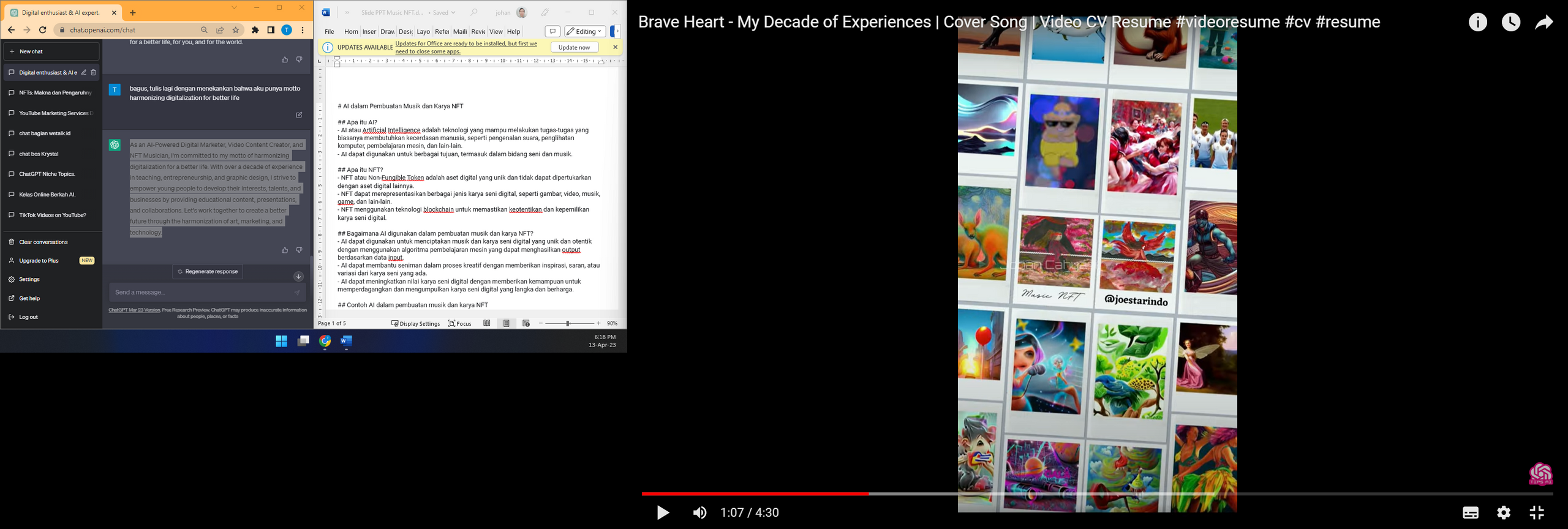This screenshot has width=1568, height=529.
Task: Open the View tab in Word
Action: click(x=496, y=32)
